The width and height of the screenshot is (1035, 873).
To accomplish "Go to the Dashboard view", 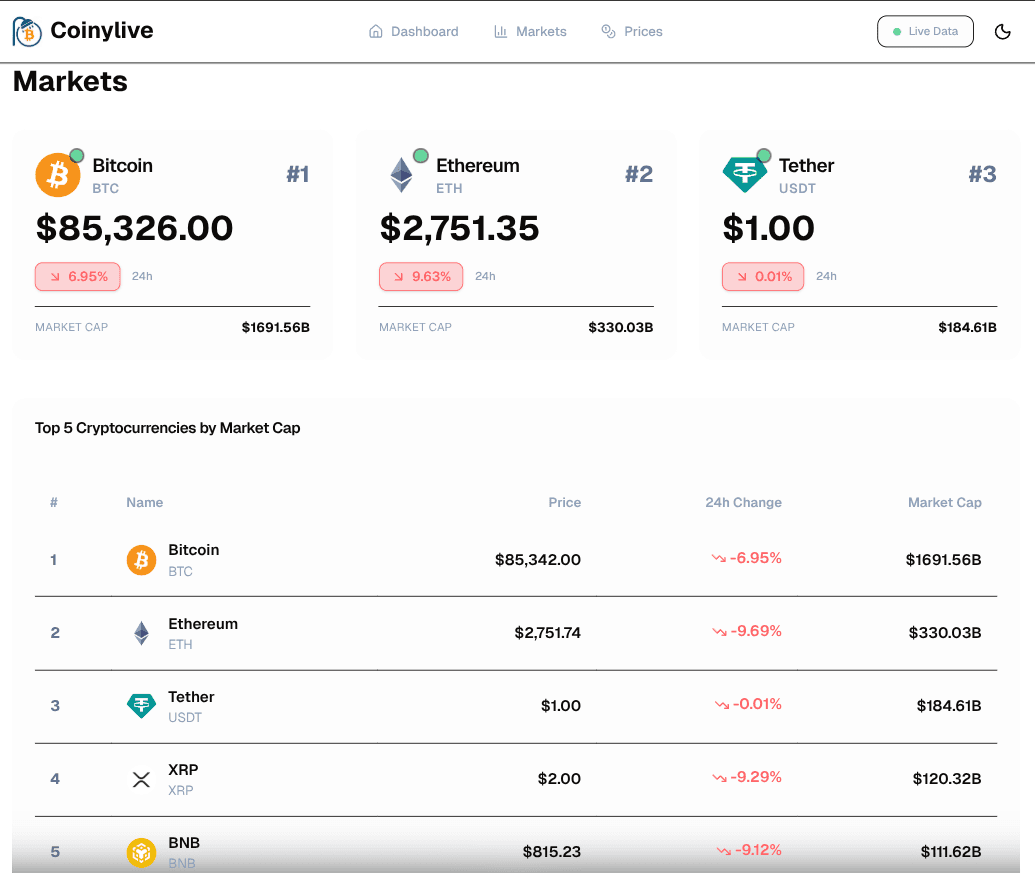I will [423, 31].
